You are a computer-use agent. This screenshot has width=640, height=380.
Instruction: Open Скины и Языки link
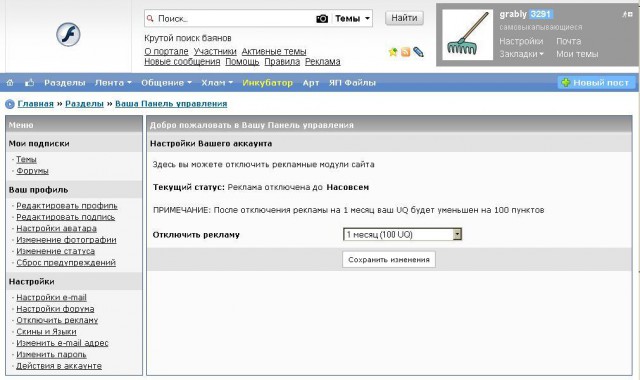click(46, 332)
